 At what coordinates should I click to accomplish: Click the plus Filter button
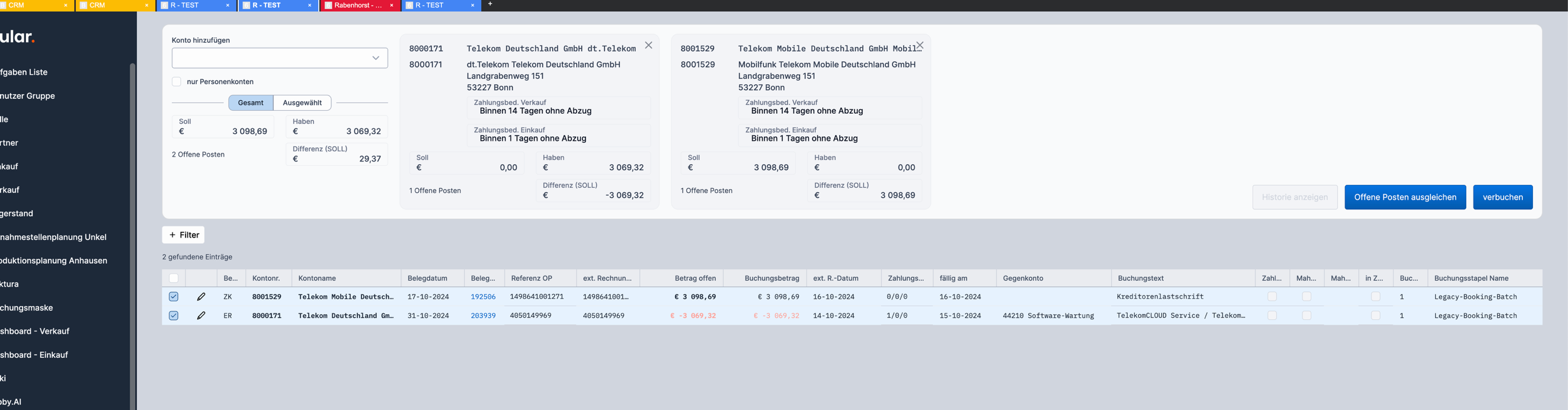coord(183,235)
